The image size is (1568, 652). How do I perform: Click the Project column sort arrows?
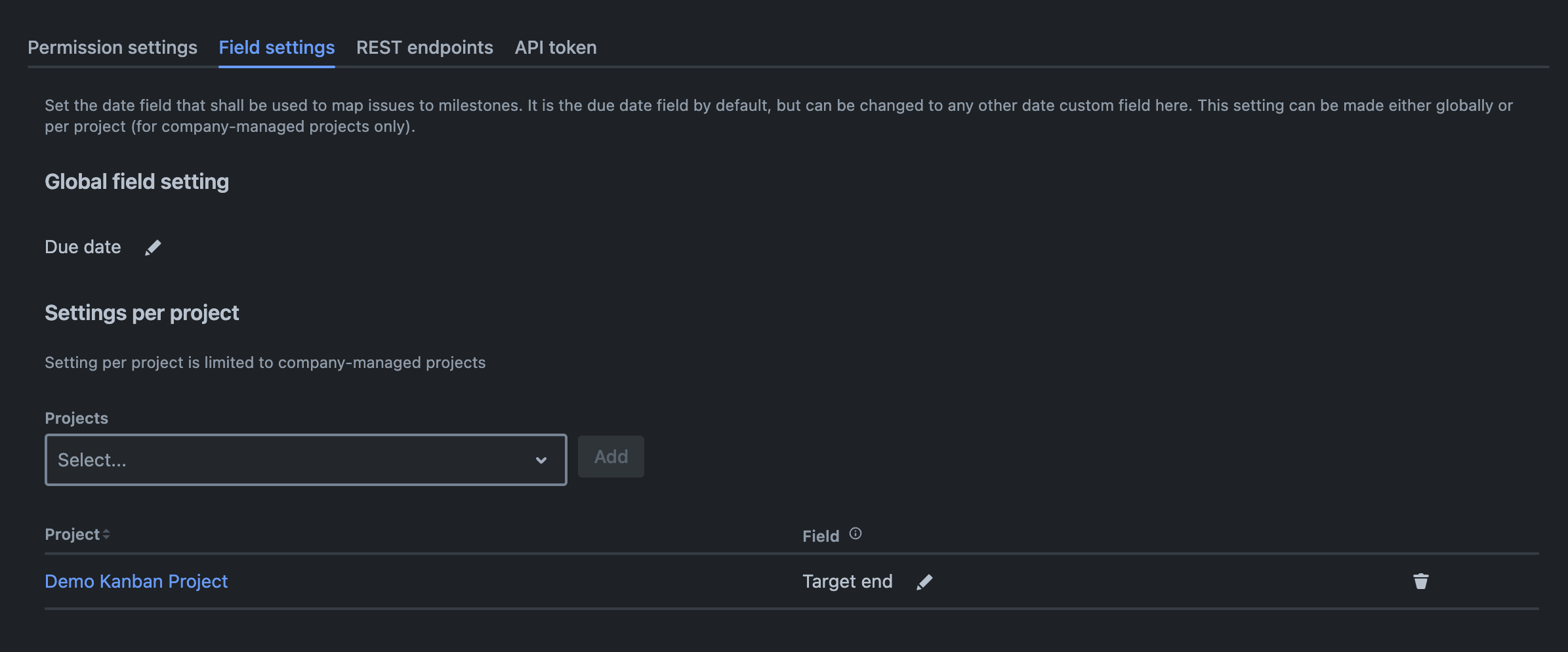coord(106,535)
